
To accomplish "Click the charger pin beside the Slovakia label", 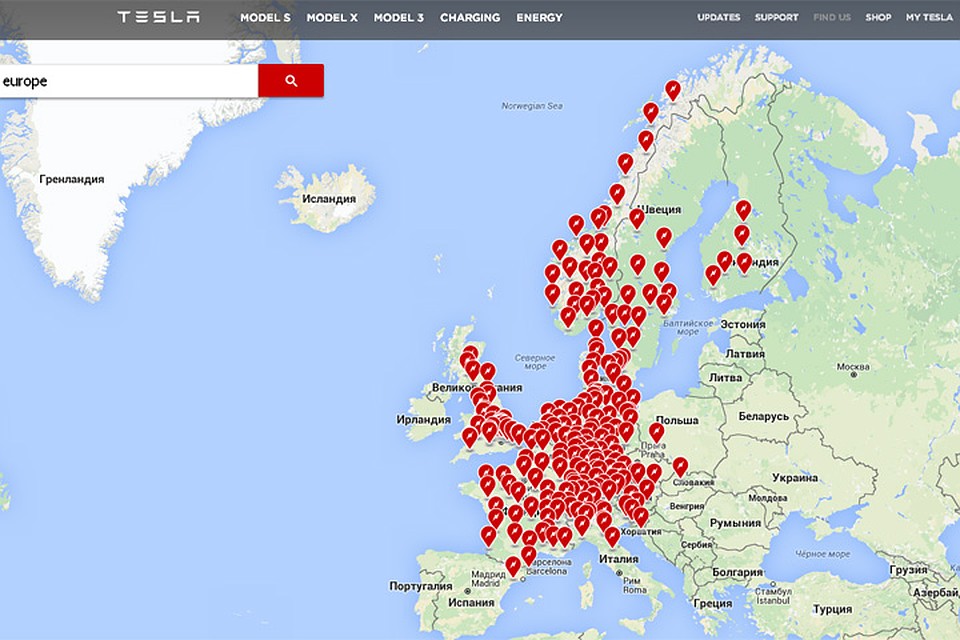I will pyautogui.click(x=681, y=466).
